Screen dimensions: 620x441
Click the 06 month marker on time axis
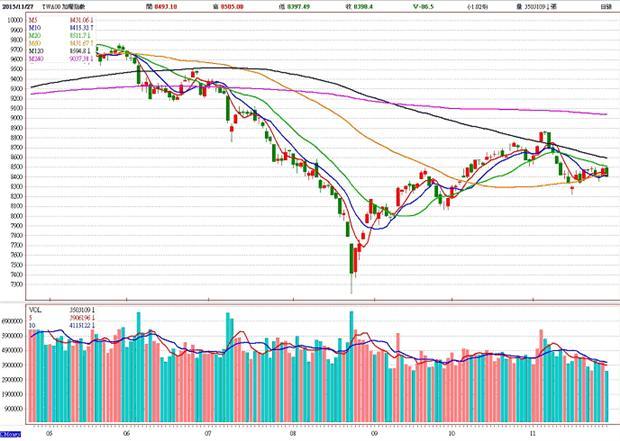coord(126,434)
